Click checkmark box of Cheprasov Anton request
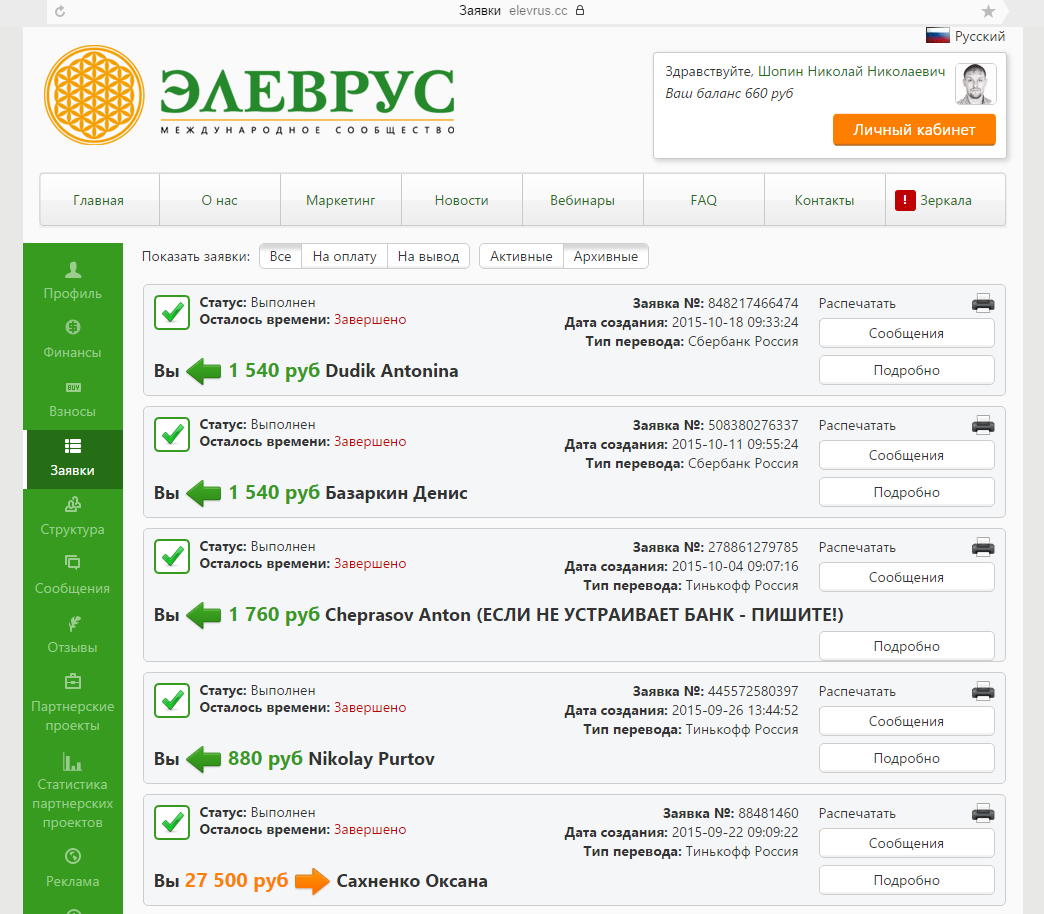 point(172,556)
